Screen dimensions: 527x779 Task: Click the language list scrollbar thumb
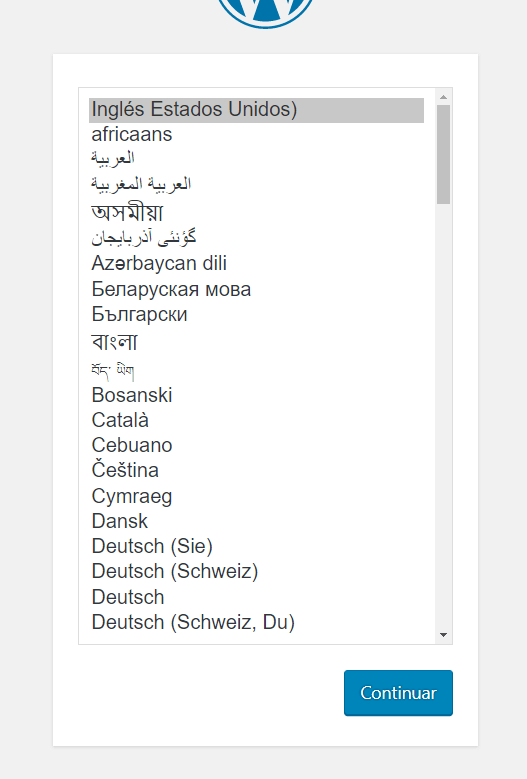444,154
